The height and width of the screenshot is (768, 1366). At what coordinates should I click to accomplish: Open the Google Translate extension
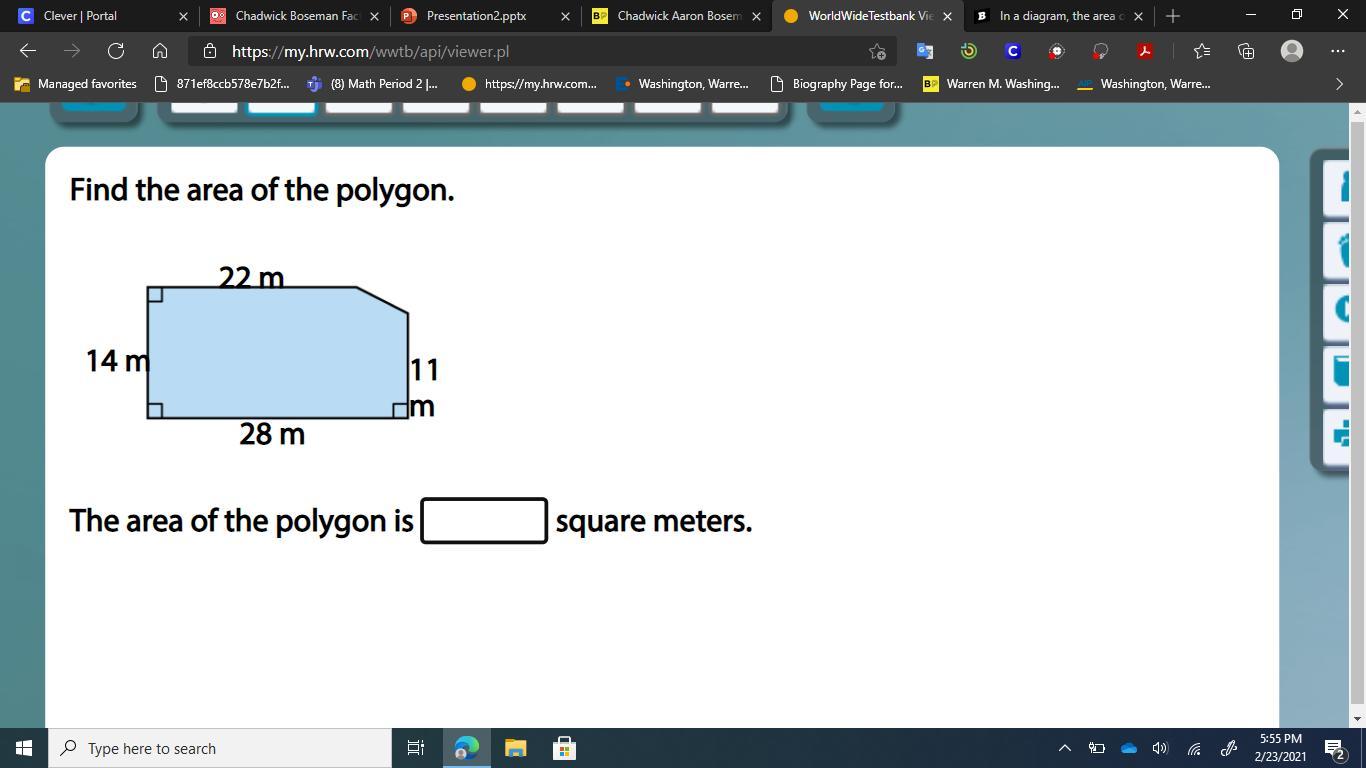tap(925, 51)
